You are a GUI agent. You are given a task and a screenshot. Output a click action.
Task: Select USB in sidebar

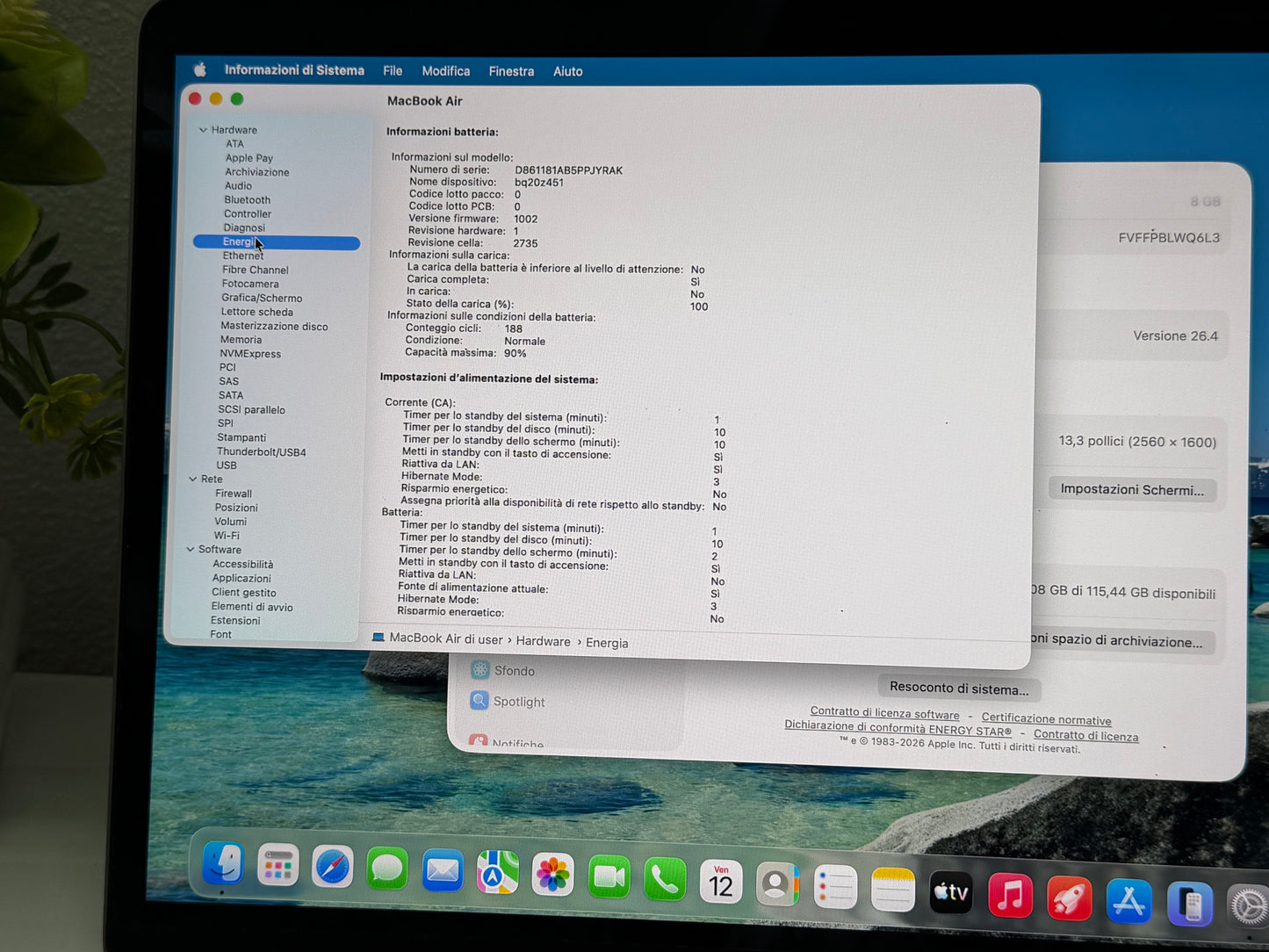(227, 465)
